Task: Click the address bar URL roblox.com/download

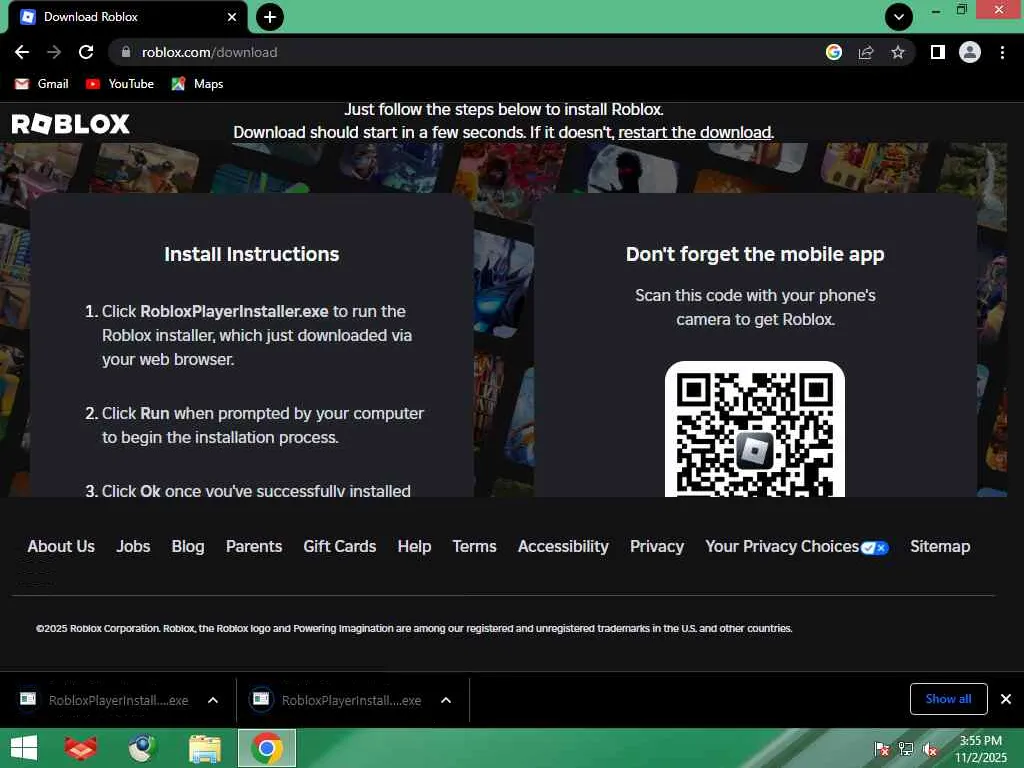Action: [210, 52]
